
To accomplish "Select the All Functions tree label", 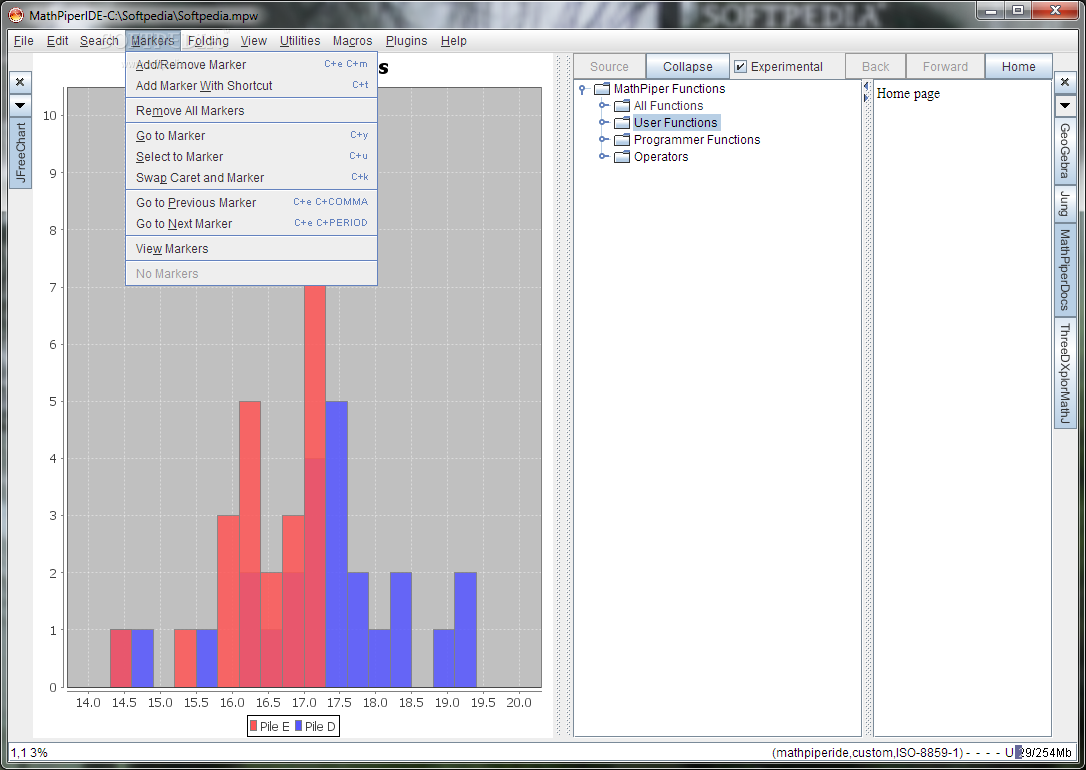I will pos(668,106).
